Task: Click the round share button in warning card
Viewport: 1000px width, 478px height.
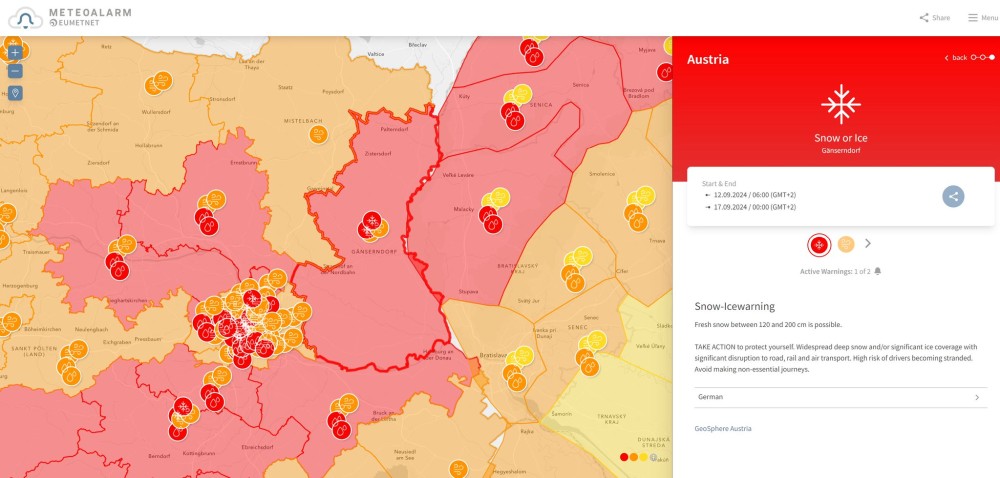Action: [x=953, y=196]
